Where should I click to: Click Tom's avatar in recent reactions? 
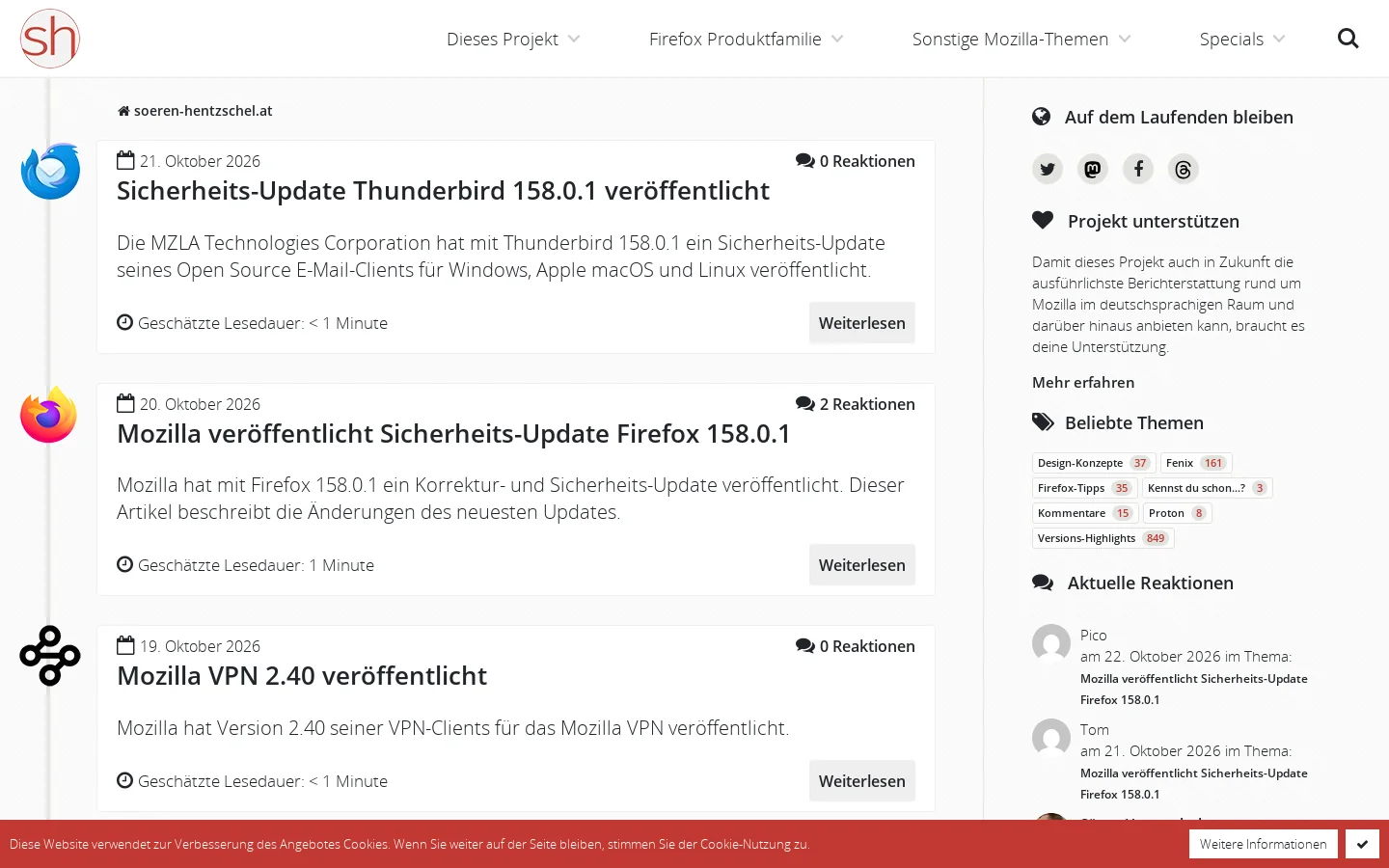[1051, 738]
